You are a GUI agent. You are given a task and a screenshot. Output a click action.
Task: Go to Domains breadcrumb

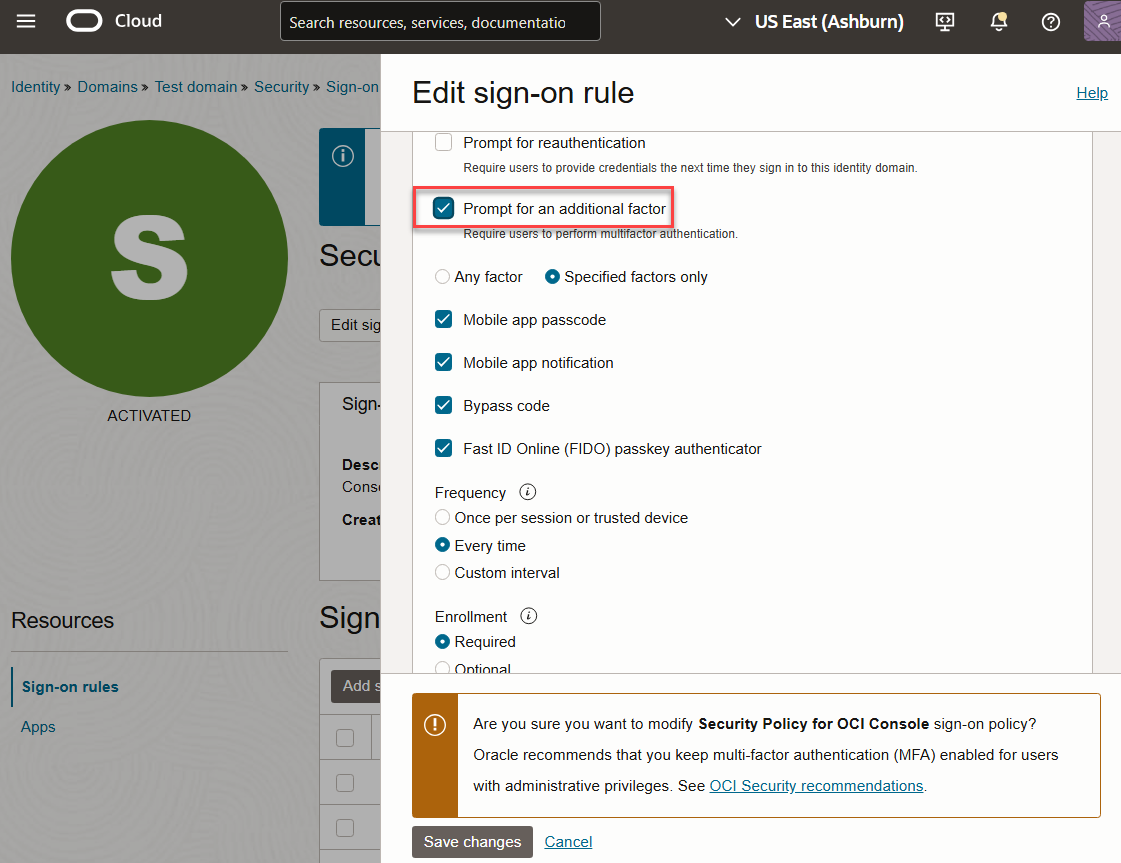click(x=107, y=87)
